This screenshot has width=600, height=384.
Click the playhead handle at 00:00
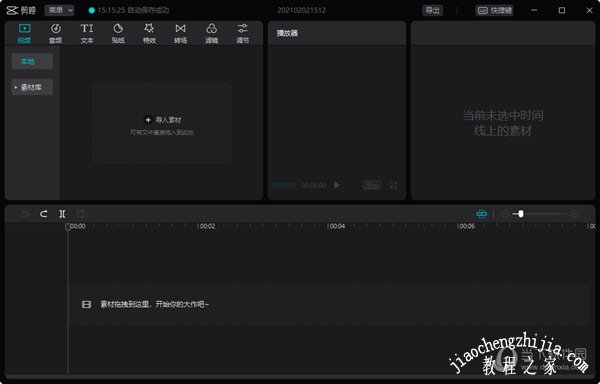68,227
